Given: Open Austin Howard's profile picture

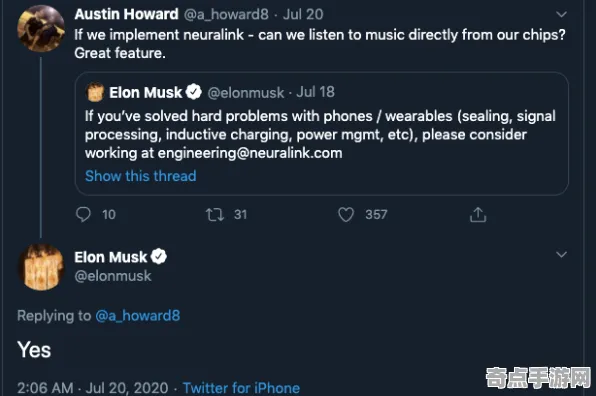Looking at the screenshot, I should click(41, 29).
